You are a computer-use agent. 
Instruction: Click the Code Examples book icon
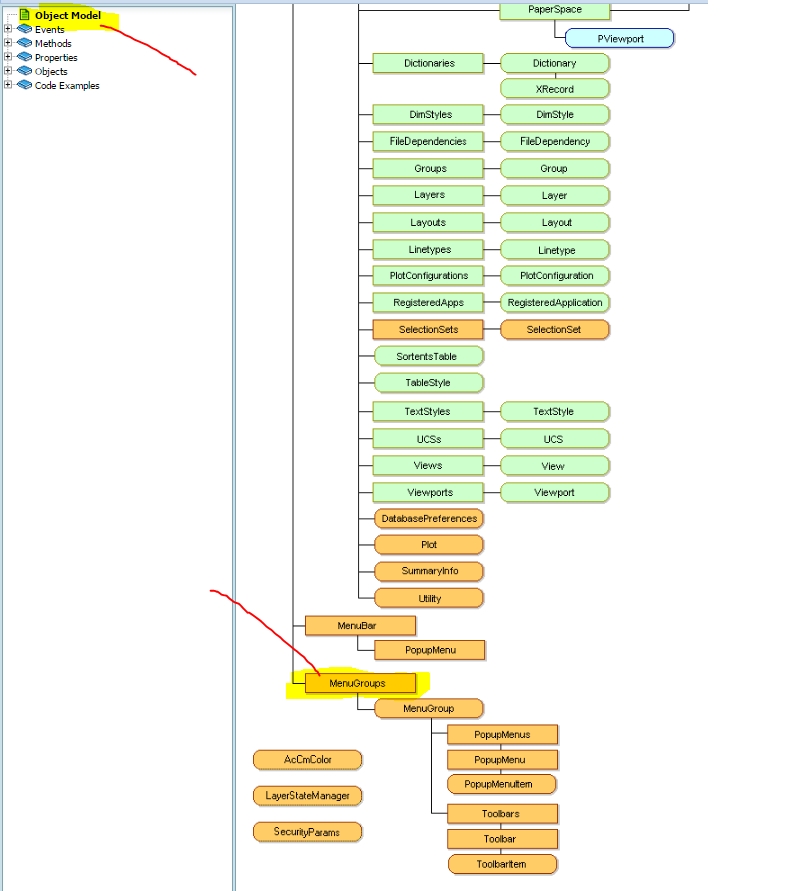pos(24,85)
